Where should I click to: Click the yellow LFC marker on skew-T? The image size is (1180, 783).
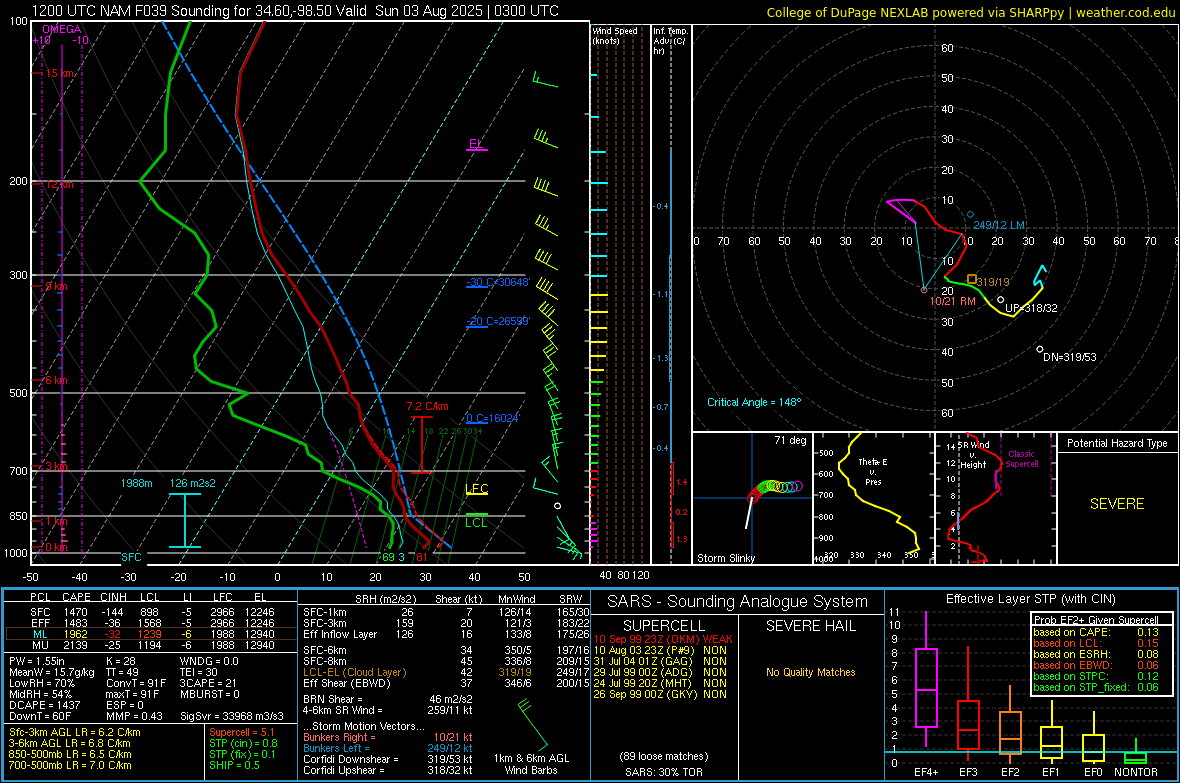(476, 489)
